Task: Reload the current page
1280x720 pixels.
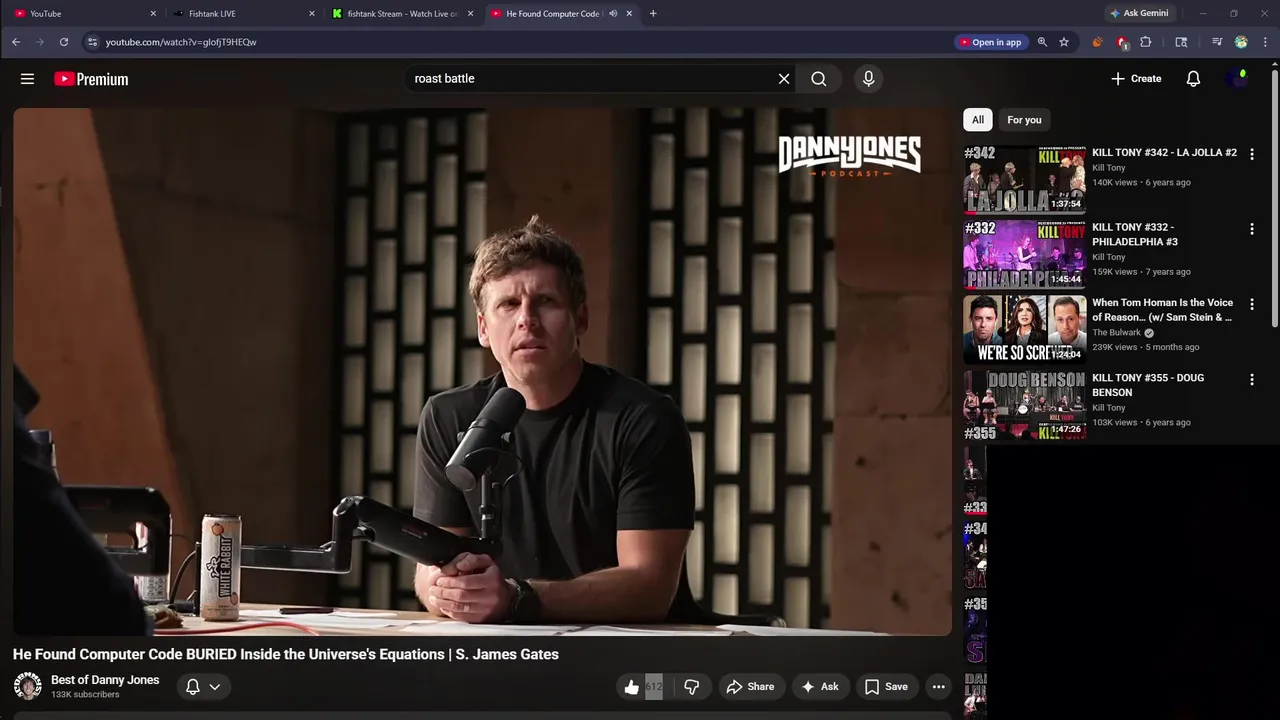Action: (64, 42)
